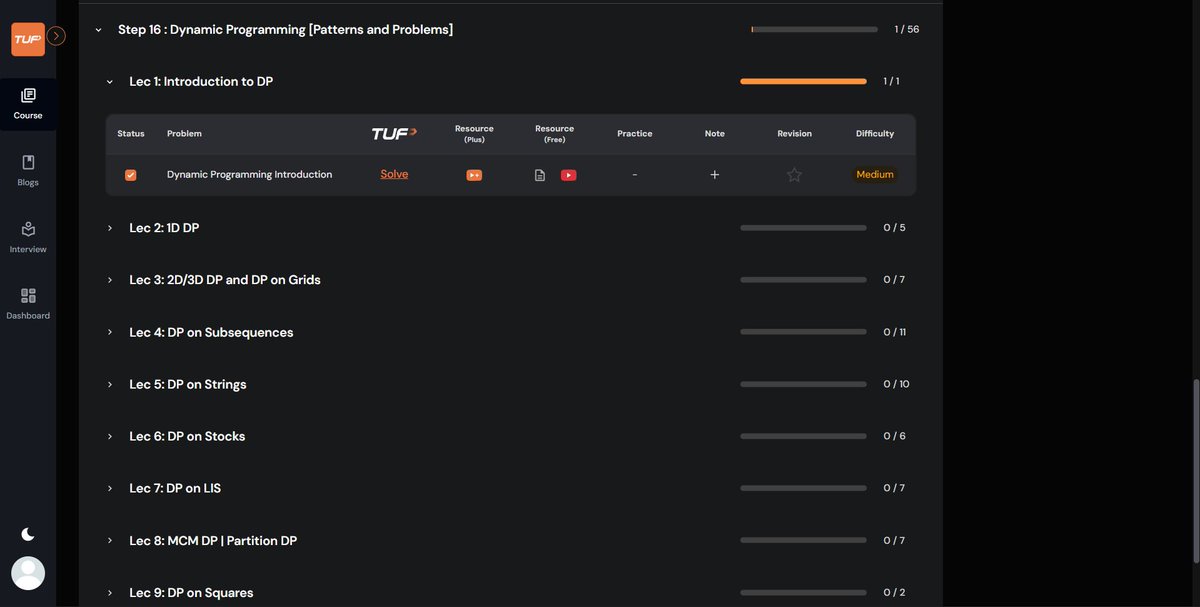Image resolution: width=1200 pixels, height=607 pixels.
Task: Click the Medium difficulty badge
Action: coord(875,174)
